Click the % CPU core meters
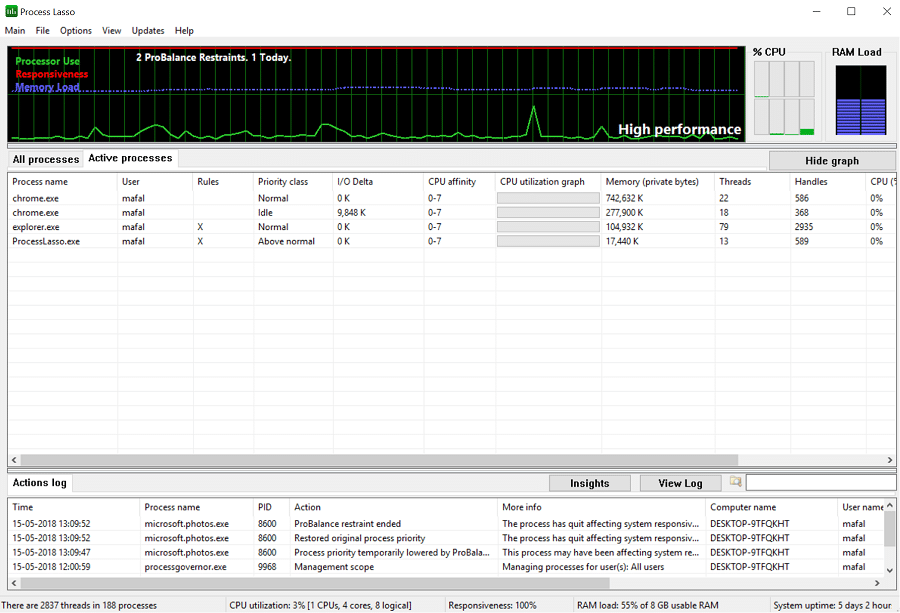 pos(784,98)
